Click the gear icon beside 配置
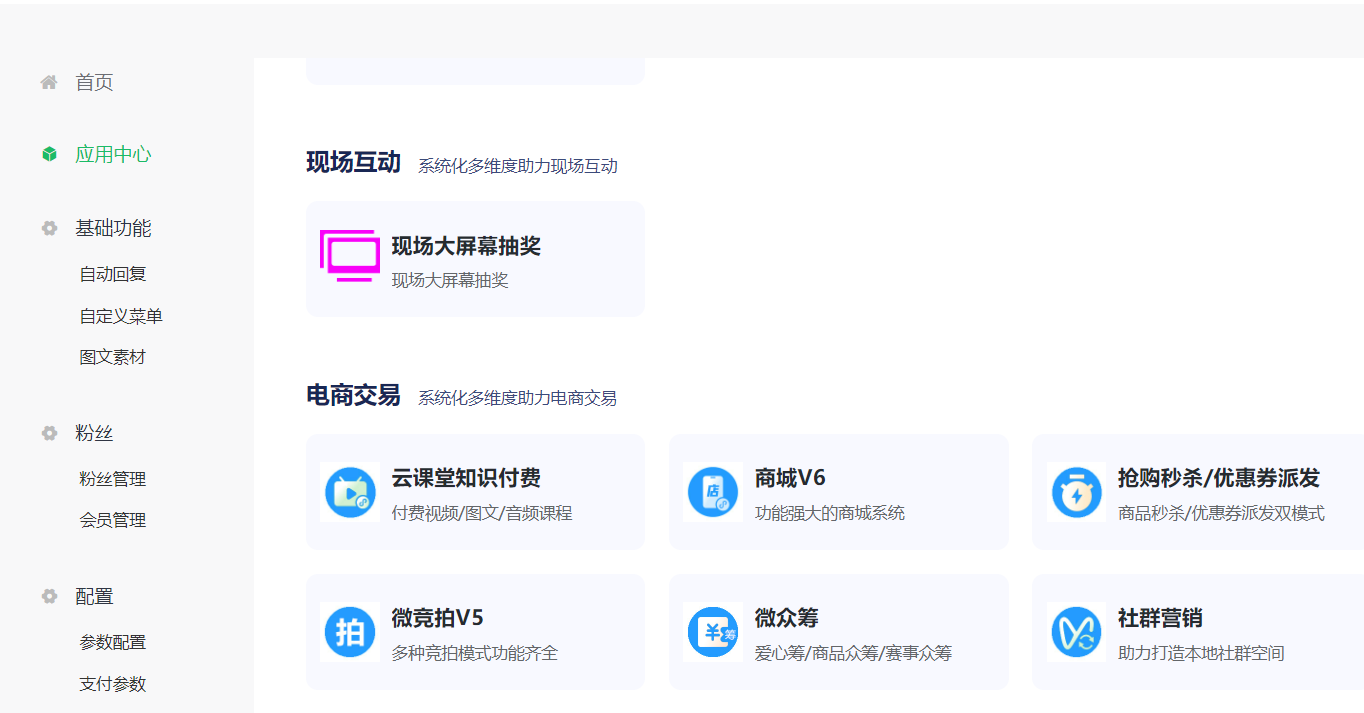Viewport: 1364px width, 713px height. (x=48, y=595)
